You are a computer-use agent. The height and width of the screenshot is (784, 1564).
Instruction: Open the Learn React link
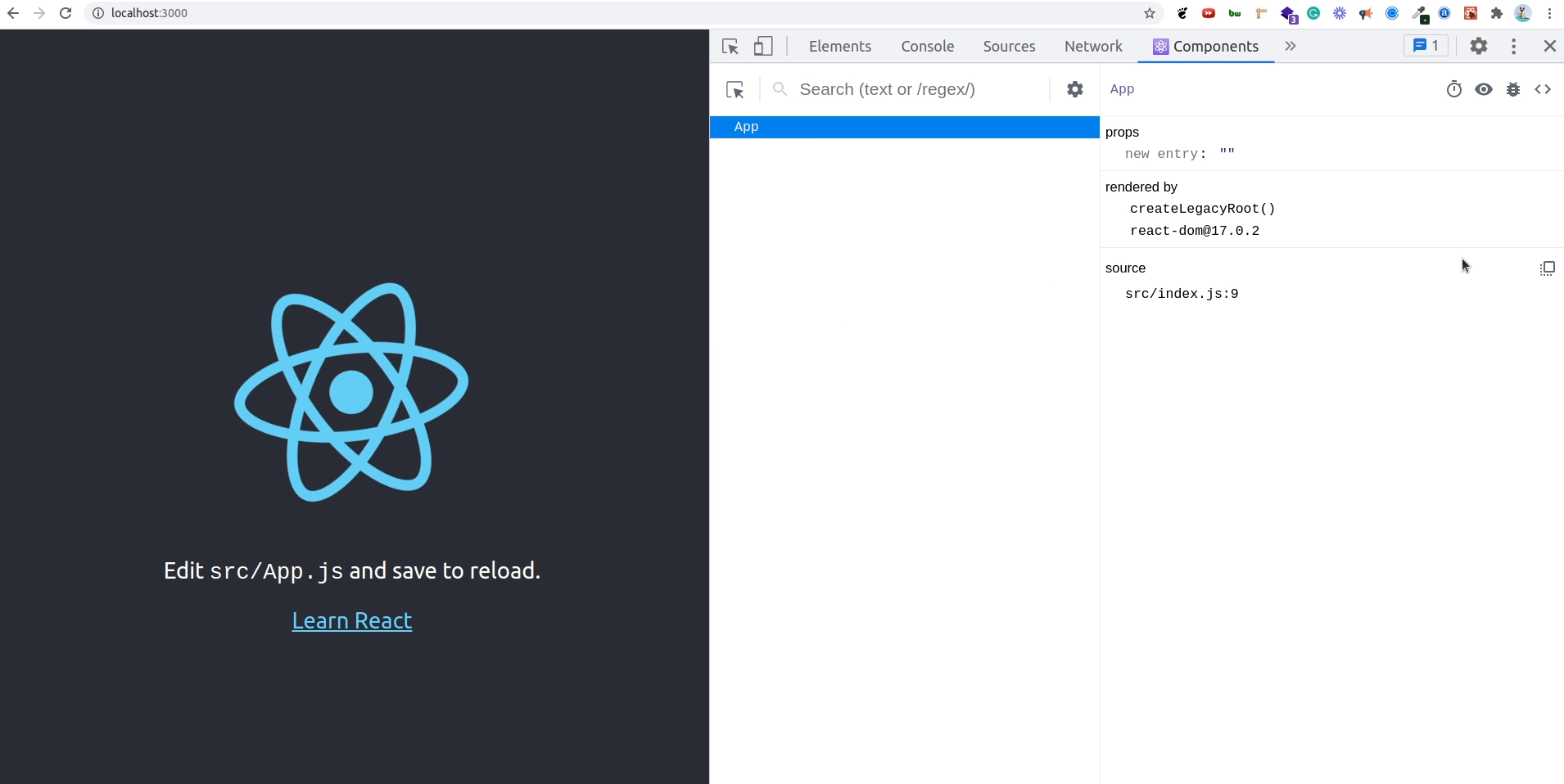click(x=352, y=621)
